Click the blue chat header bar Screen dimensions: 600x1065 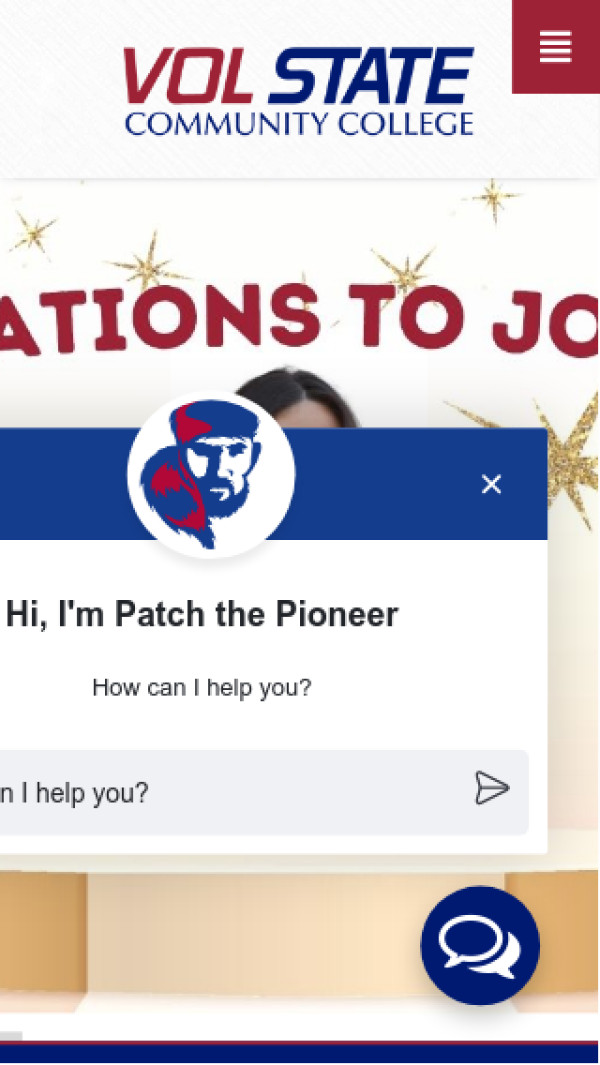[274, 484]
